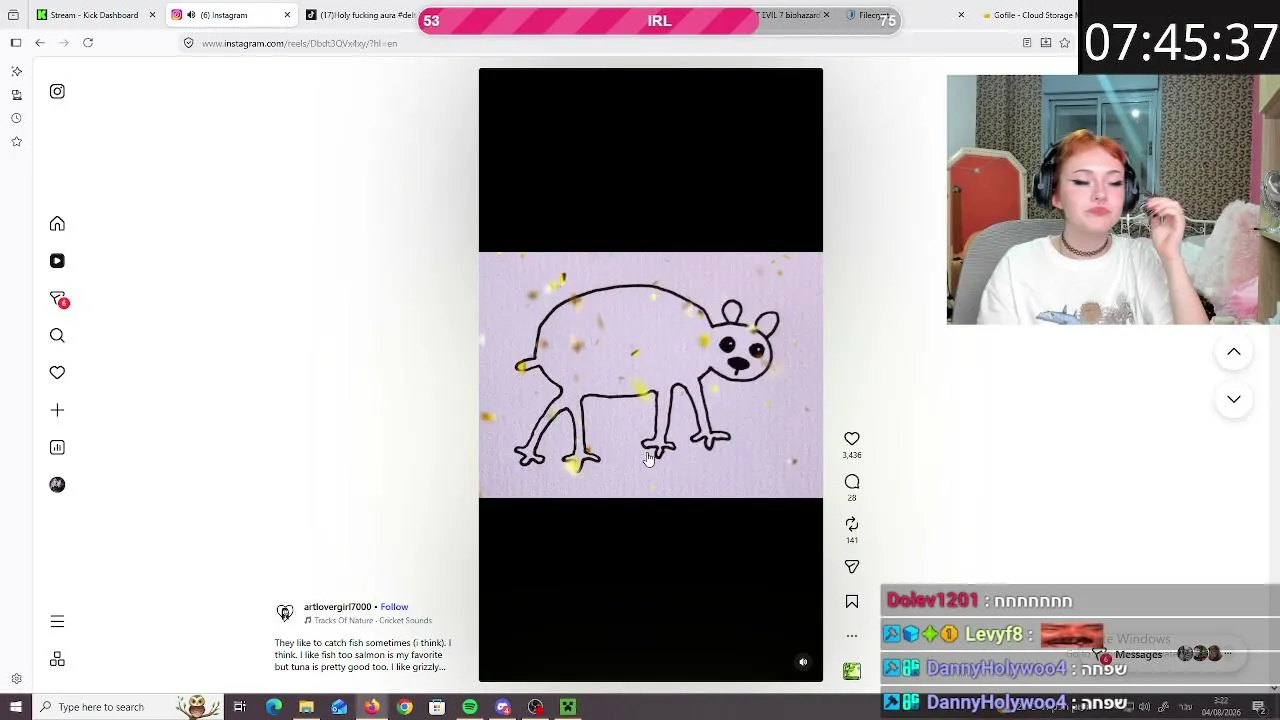Open the profile avatar in Instagram sidebar
The width and height of the screenshot is (1280, 720).
57,485
